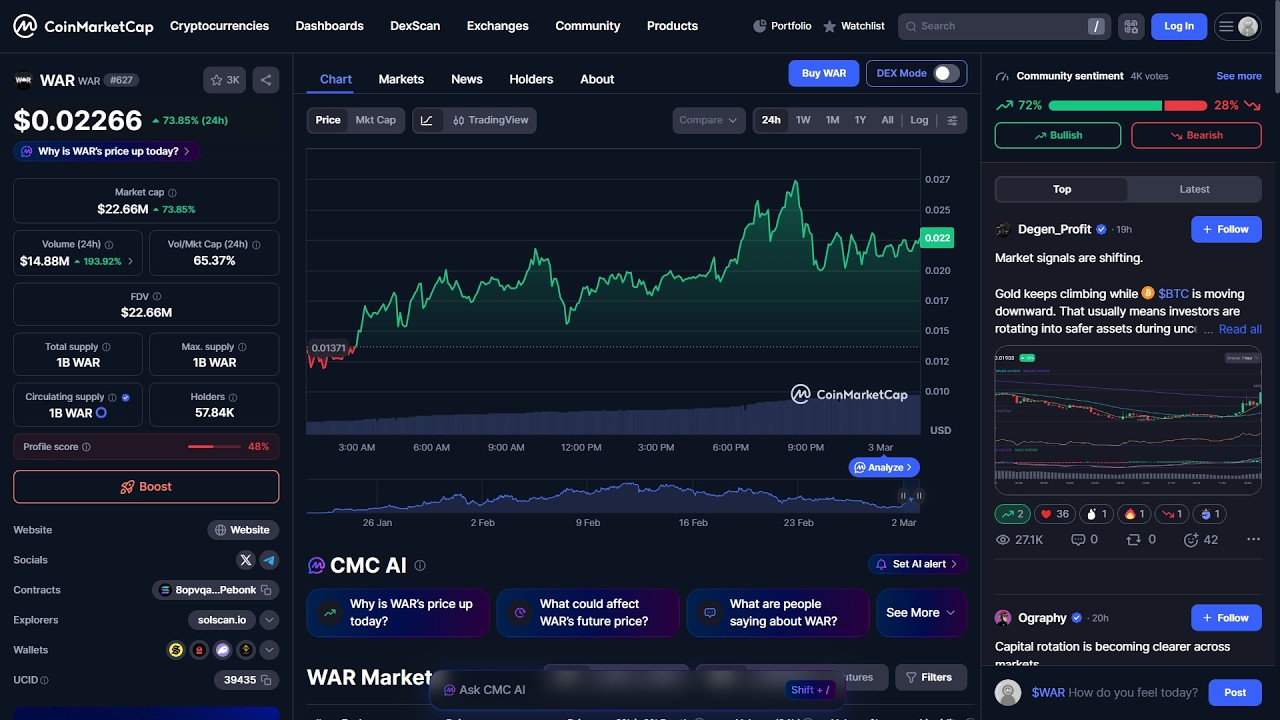Click the CMC AI info icon
The height and width of the screenshot is (720, 1280).
tap(420, 565)
